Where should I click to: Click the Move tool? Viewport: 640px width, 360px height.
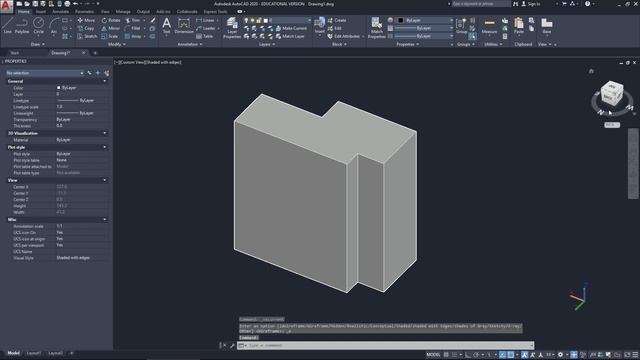[86, 20]
